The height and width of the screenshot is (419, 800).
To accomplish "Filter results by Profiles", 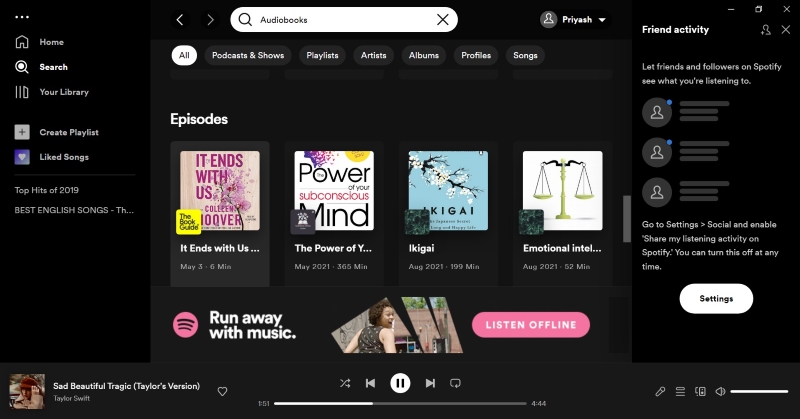I will 476,55.
